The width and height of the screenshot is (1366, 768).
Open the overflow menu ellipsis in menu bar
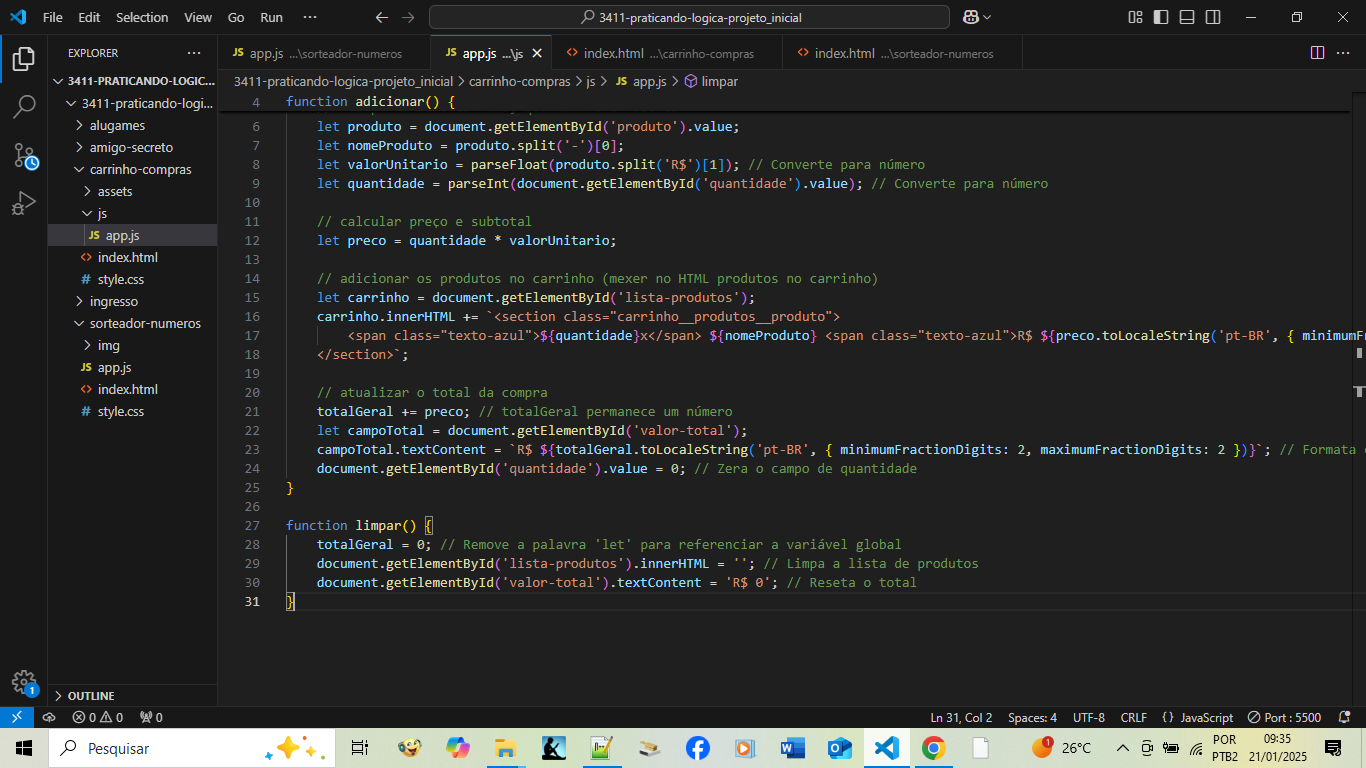(x=310, y=17)
